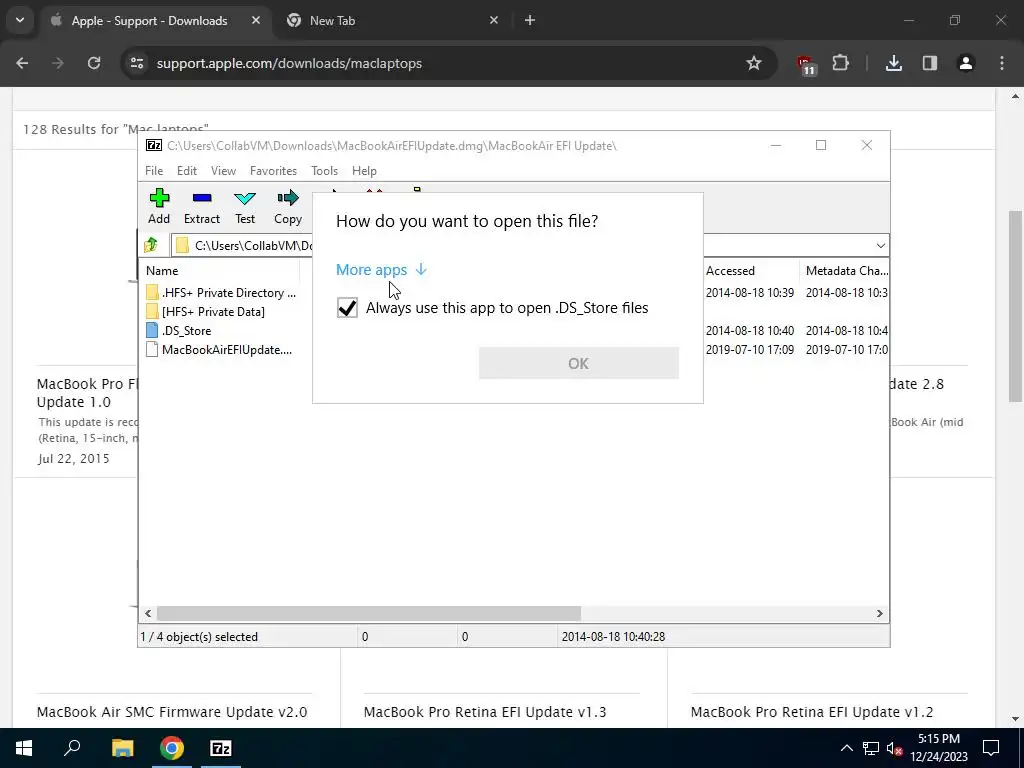
Task: Open the Tools menu in 7-Zip
Action: [324, 170]
